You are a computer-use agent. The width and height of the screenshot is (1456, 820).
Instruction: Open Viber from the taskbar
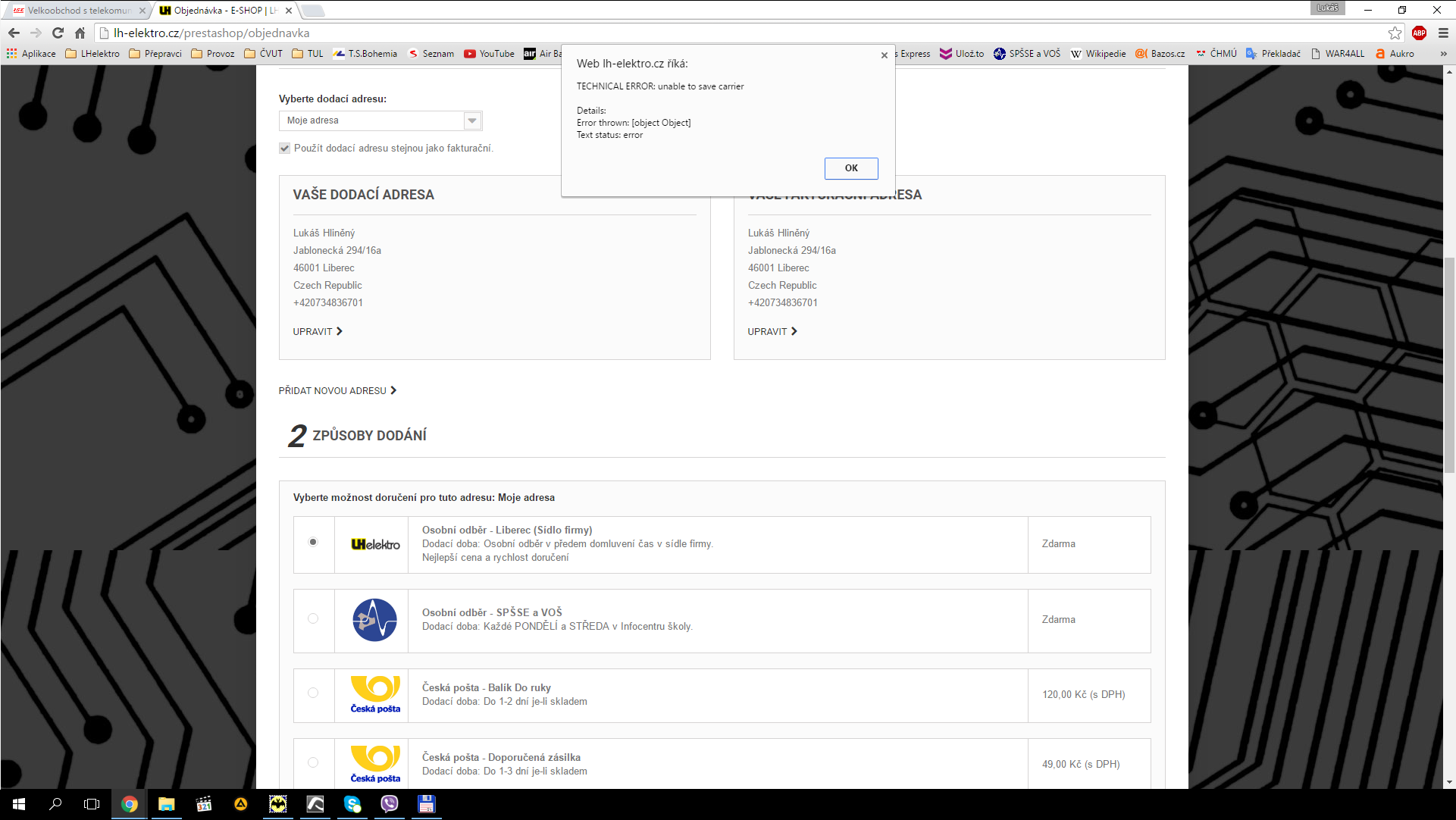click(x=390, y=804)
